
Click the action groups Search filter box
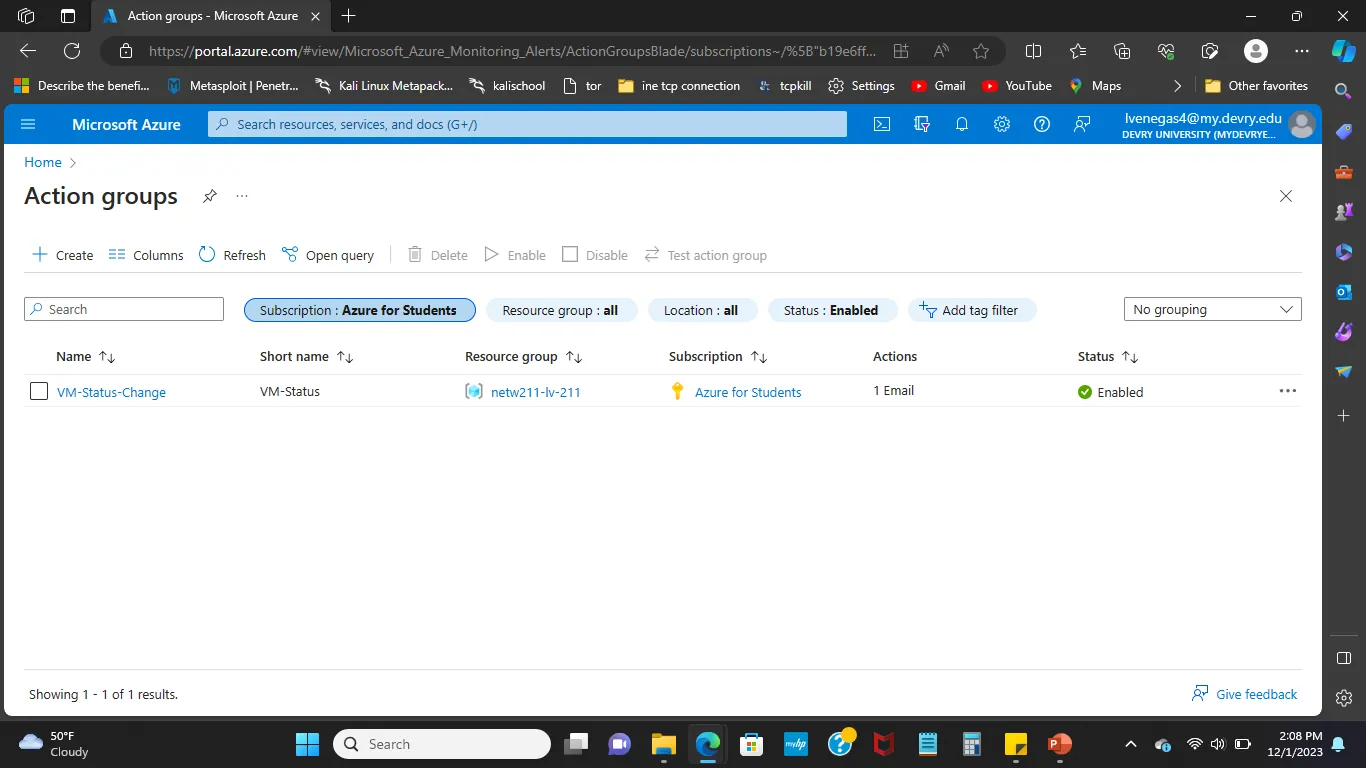click(124, 309)
